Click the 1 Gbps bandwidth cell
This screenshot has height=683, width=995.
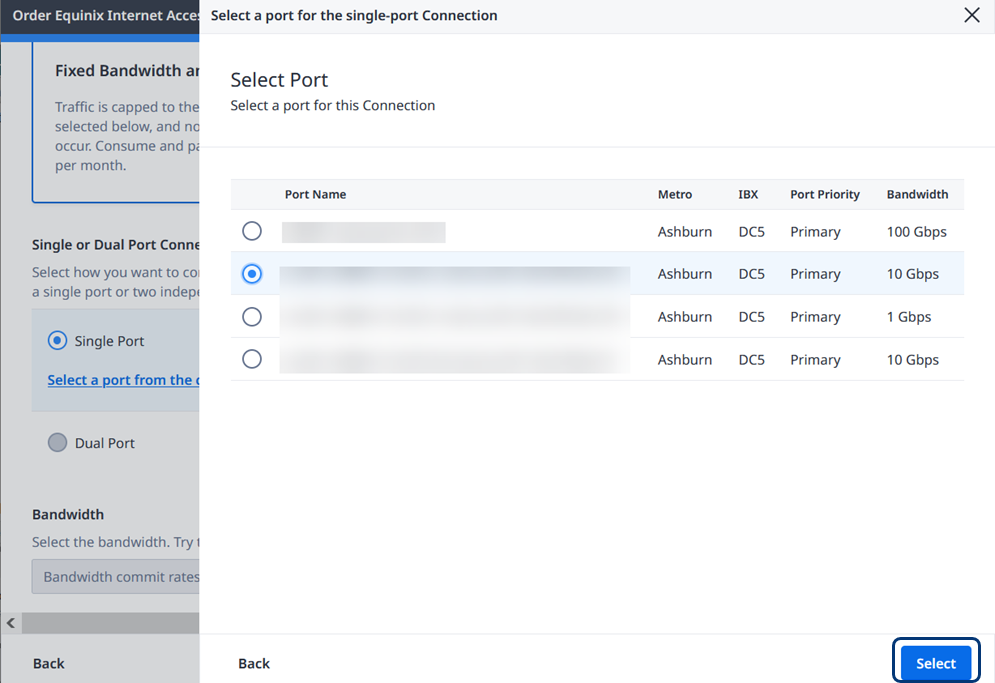909,317
